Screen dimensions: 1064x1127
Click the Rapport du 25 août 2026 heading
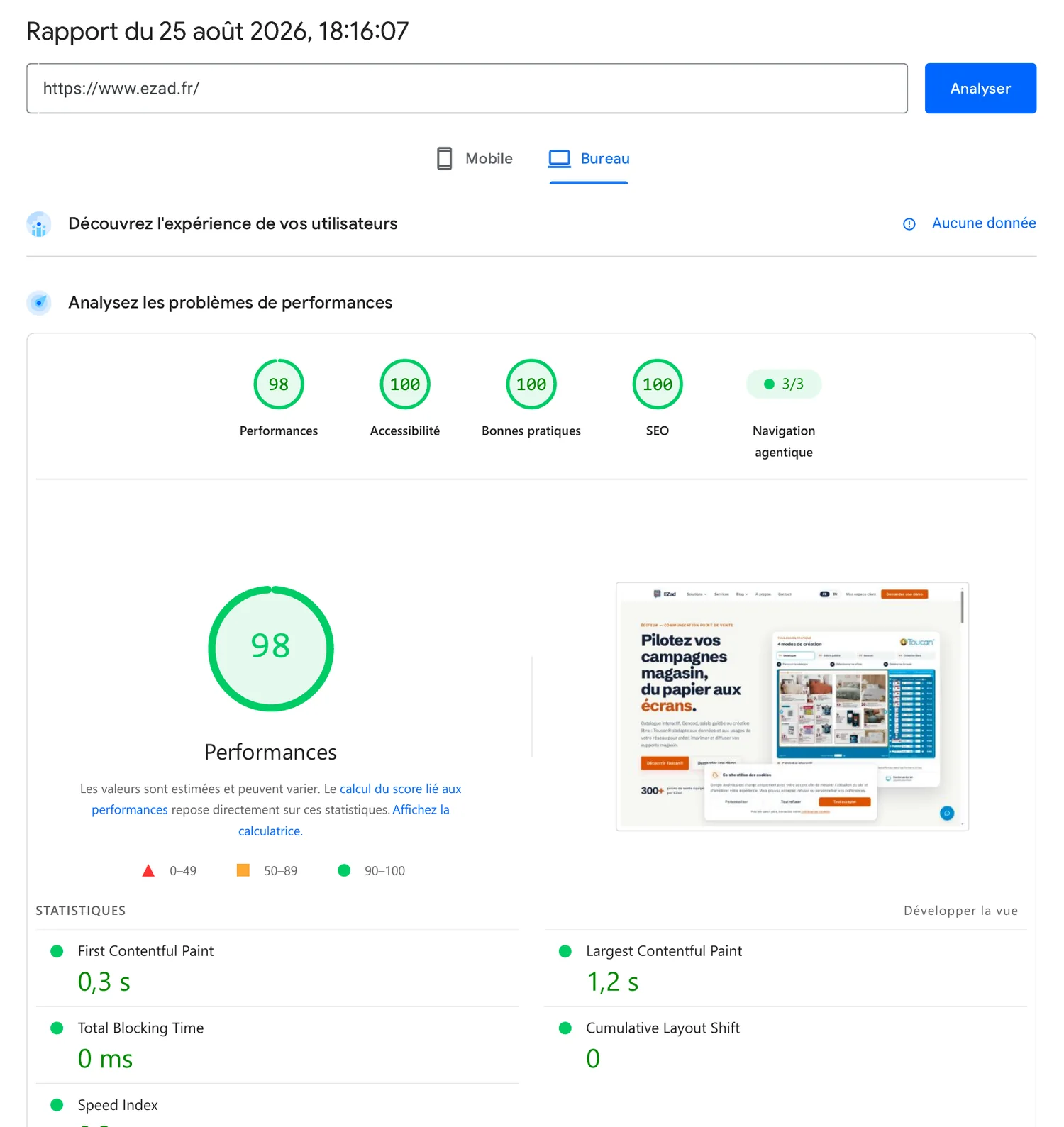pos(218,31)
